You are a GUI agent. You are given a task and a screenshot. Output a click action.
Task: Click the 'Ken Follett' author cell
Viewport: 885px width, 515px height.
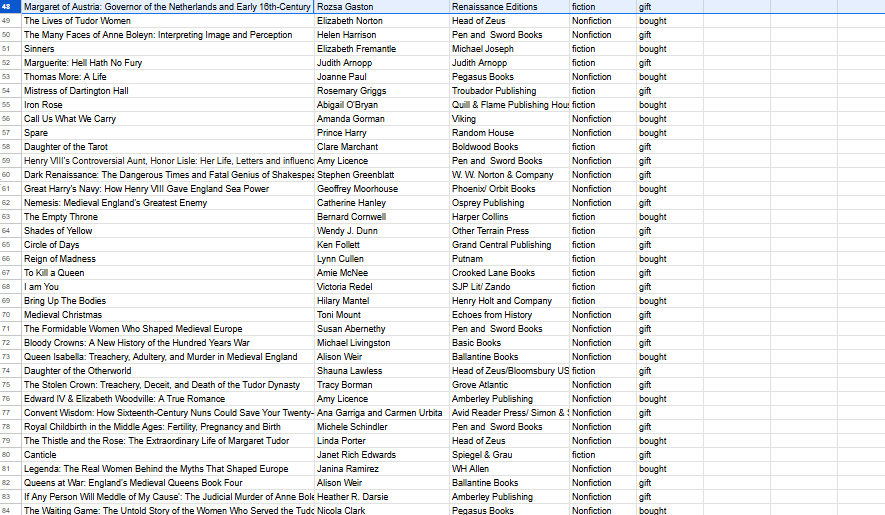coord(337,245)
